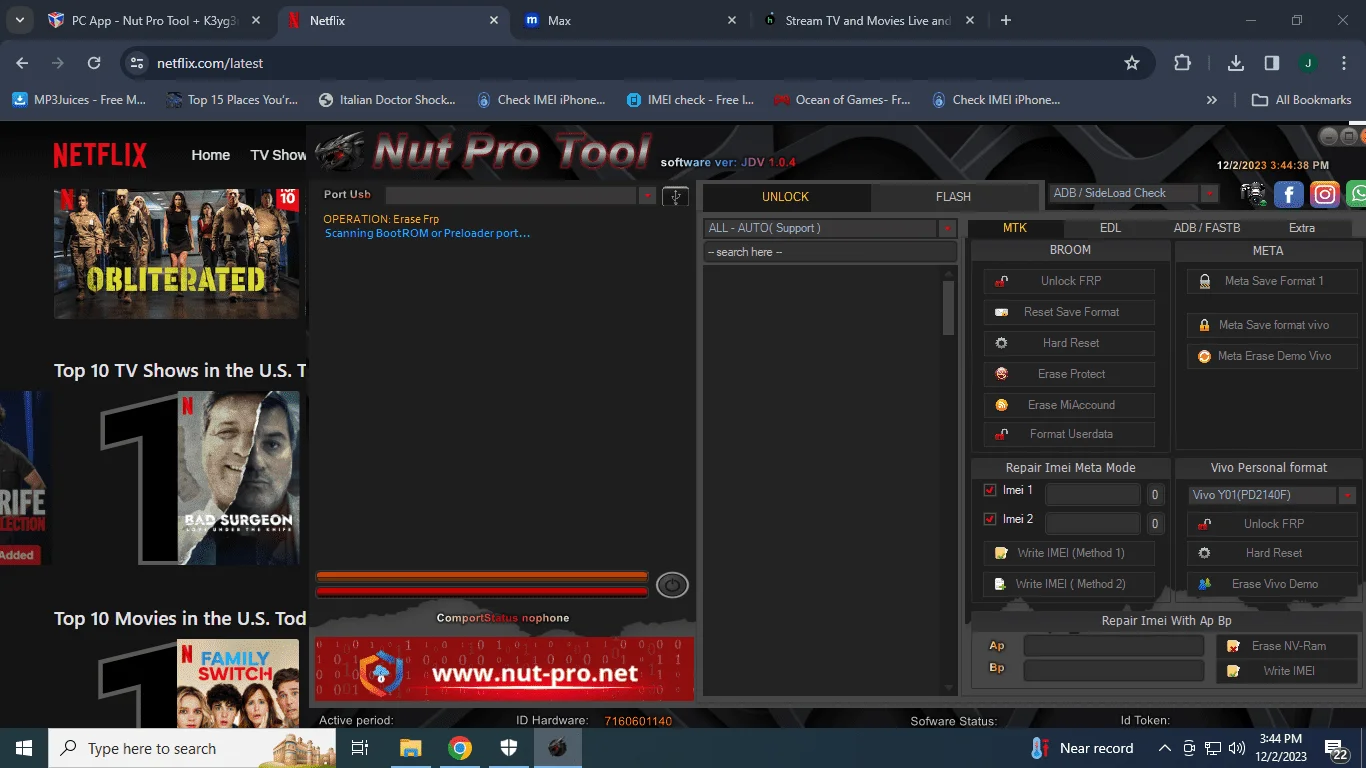Viewport: 1366px width, 768px height.
Task: Click Erase MiAccount
Action: (1069, 405)
